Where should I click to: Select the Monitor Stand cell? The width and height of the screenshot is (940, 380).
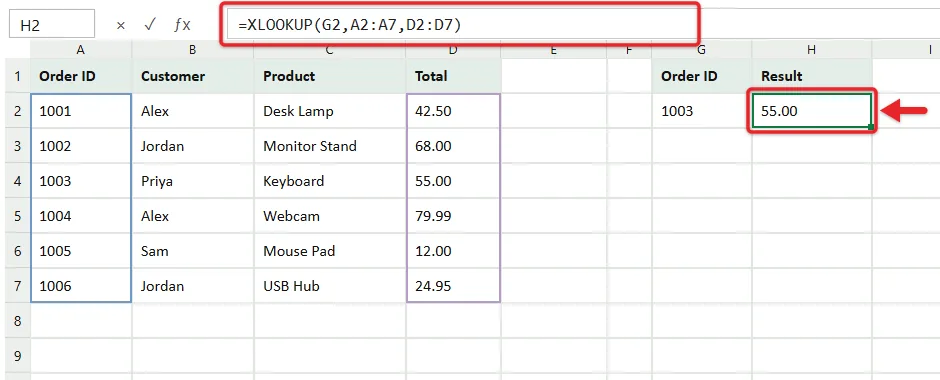click(330, 146)
